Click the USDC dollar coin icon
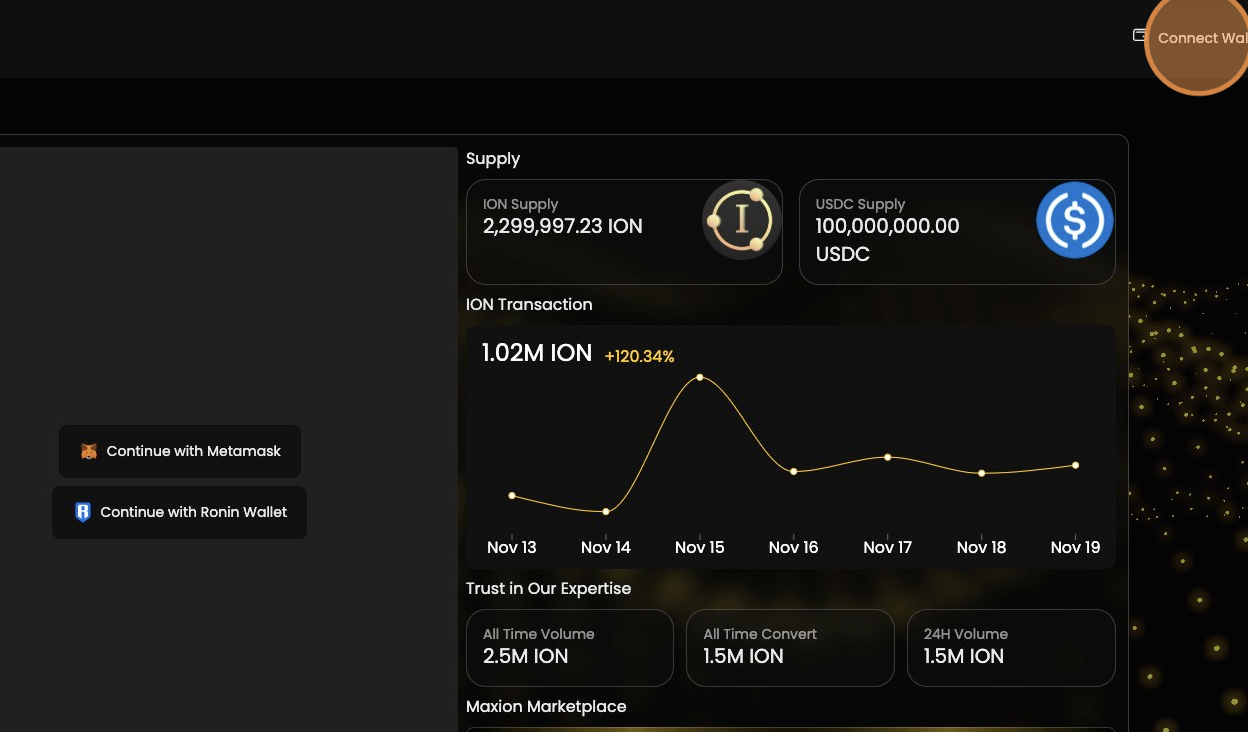This screenshot has width=1248, height=732. coord(1075,220)
